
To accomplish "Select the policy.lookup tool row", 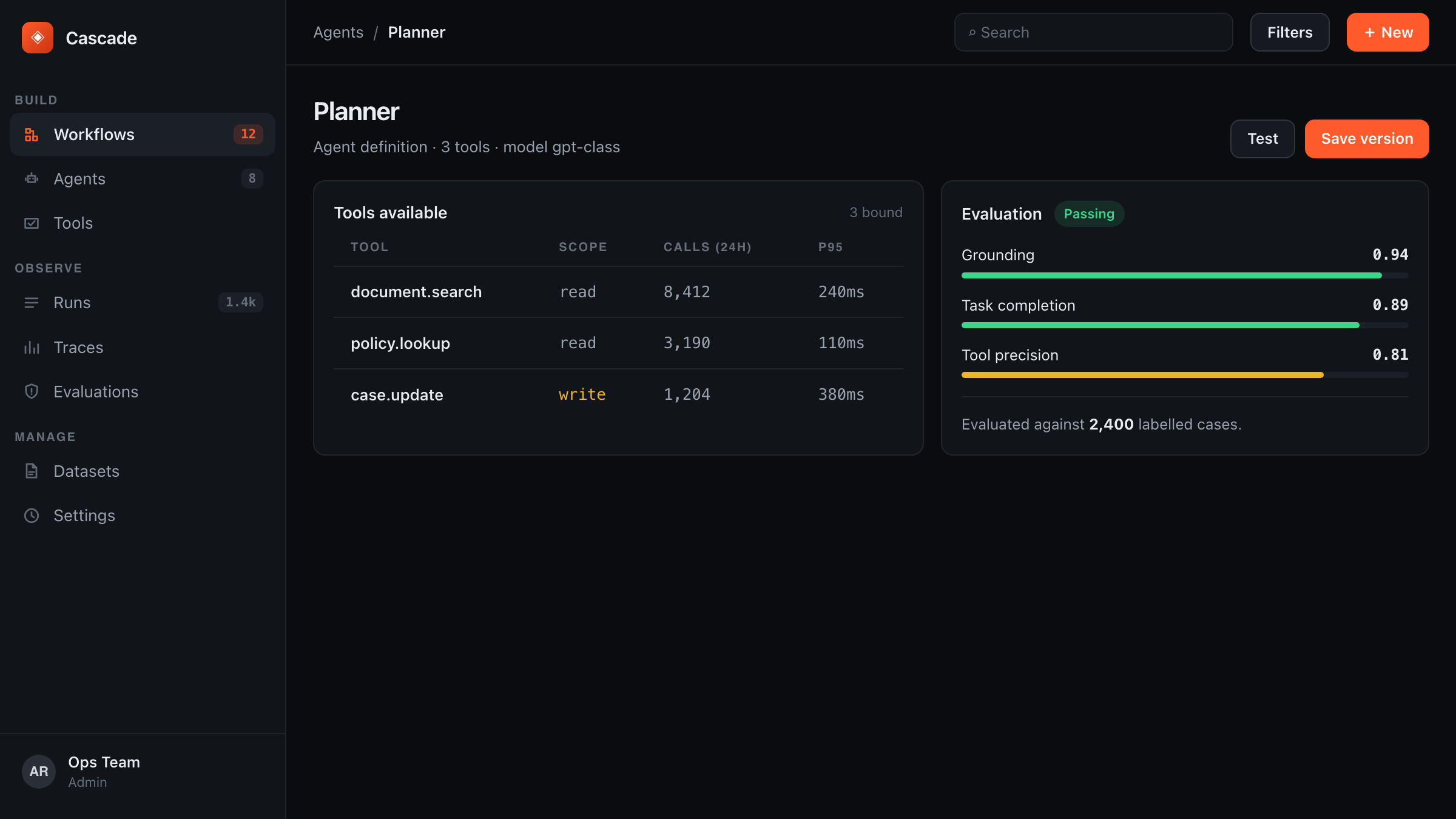I will (x=618, y=343).
